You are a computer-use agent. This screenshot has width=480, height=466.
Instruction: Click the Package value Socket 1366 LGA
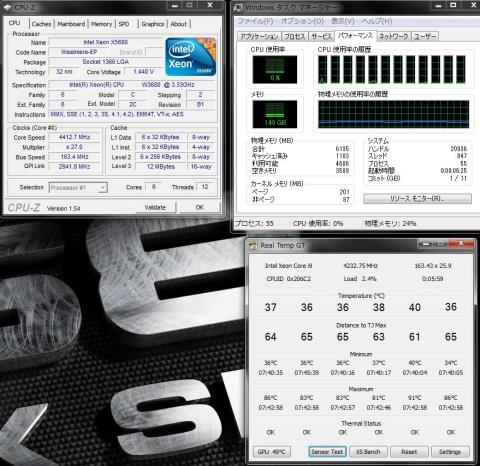coord(105,62)
